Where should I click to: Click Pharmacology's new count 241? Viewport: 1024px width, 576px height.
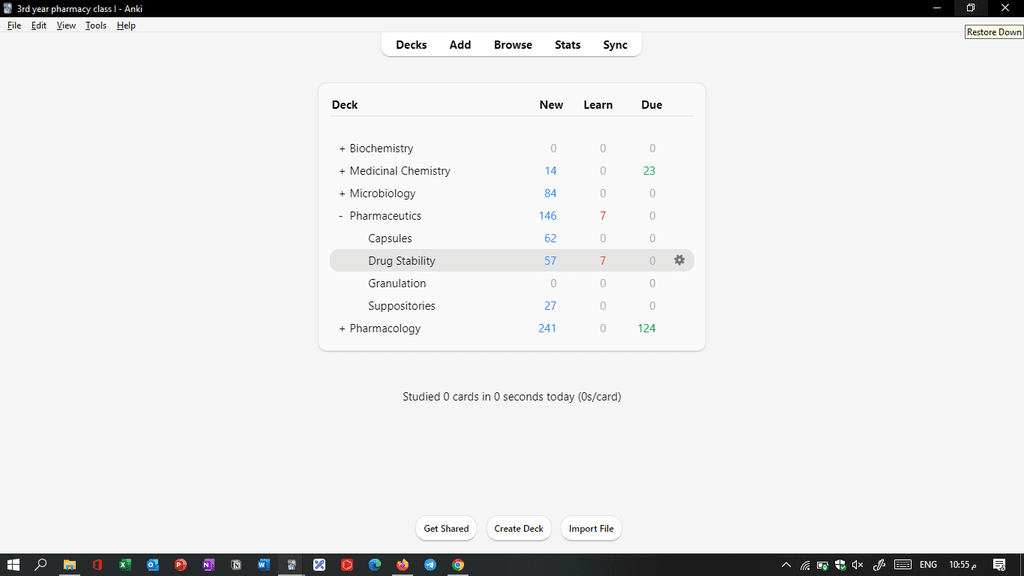pos(547,328)
